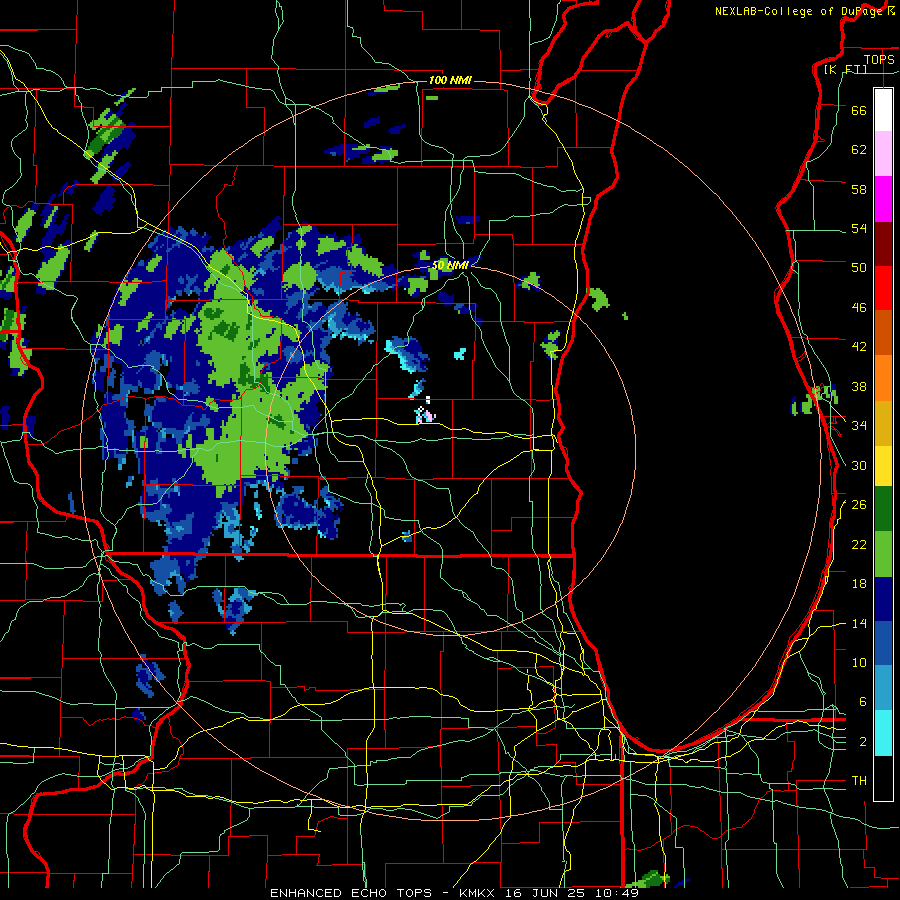
Task: Click the 34 legend value
Action: click(859, 425)
